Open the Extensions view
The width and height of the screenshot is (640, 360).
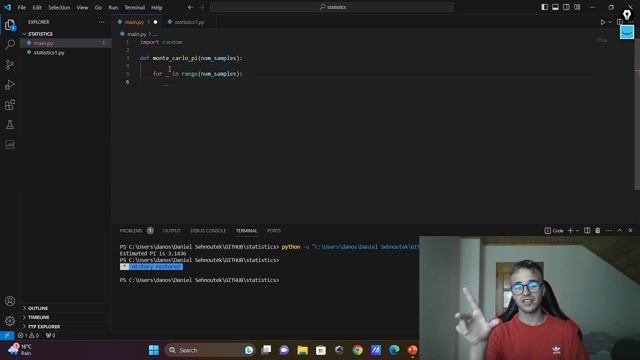tap(10, 105)
